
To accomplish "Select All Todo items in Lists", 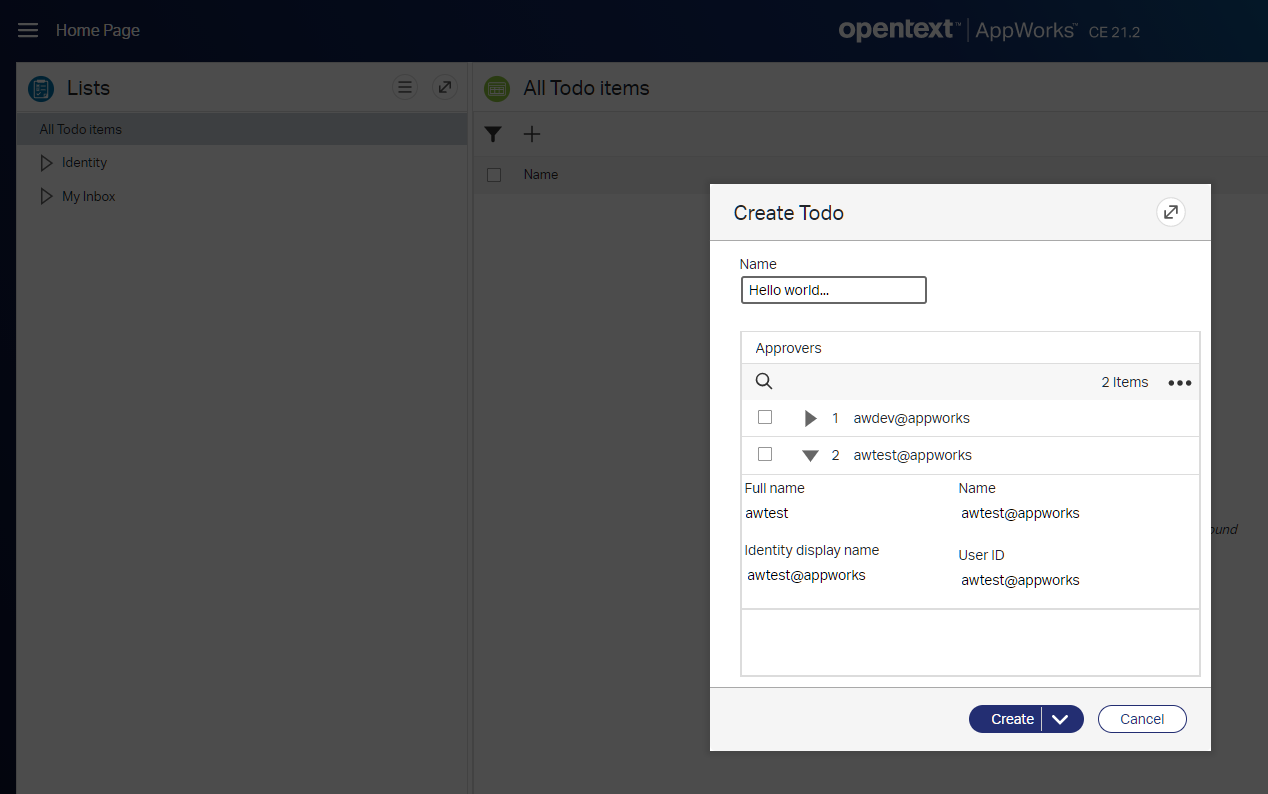I will coord(81,129).
